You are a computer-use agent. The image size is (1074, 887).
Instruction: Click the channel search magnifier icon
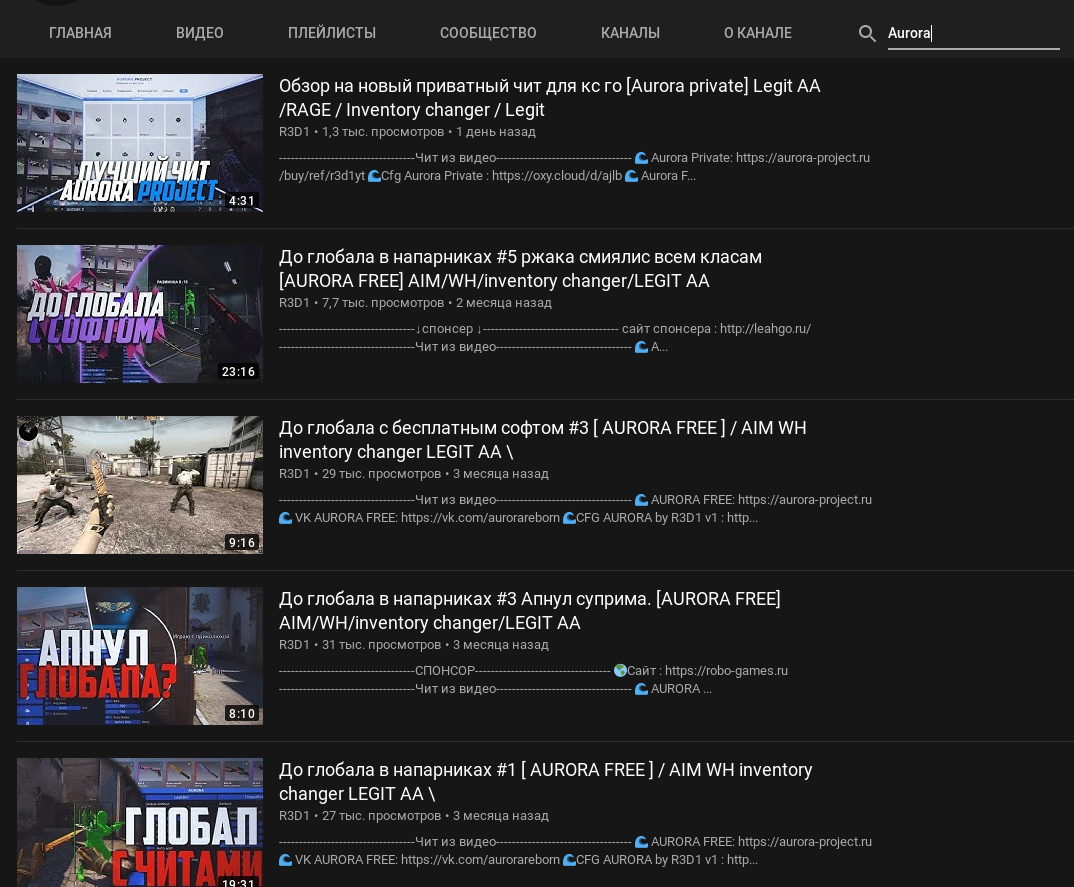(x=867, y=33)
